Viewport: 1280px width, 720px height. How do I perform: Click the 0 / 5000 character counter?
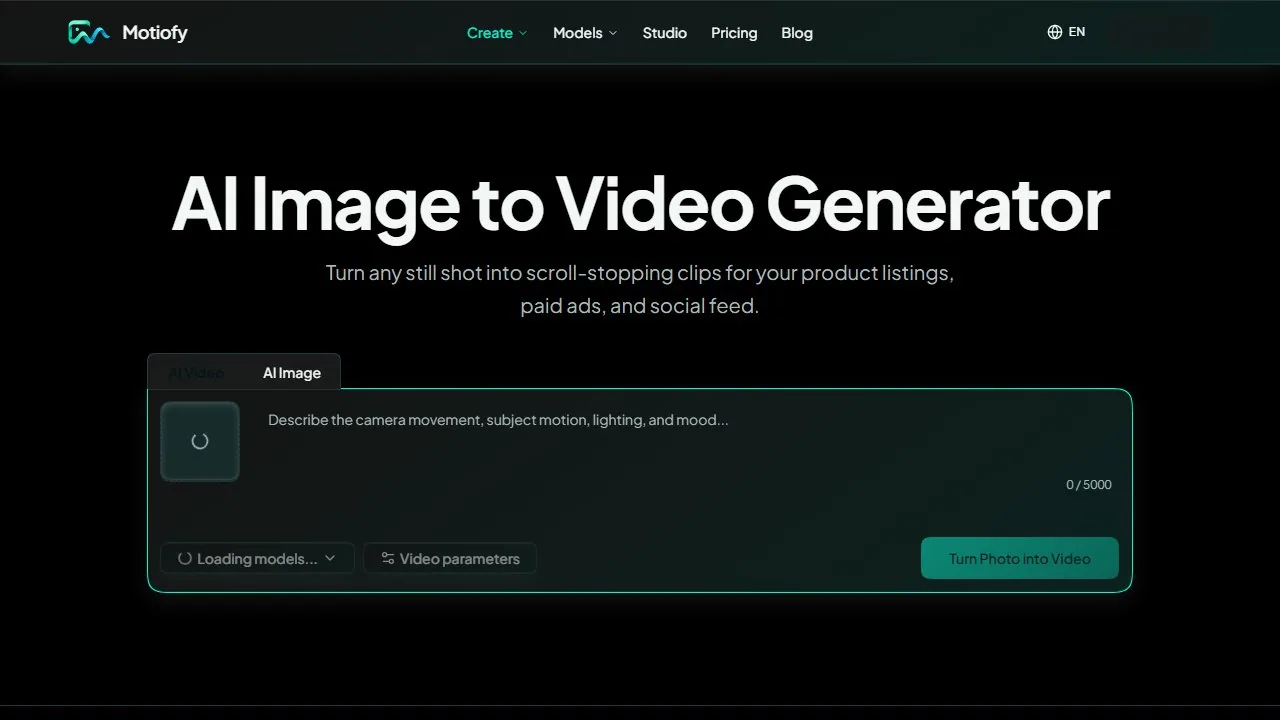1089,485
